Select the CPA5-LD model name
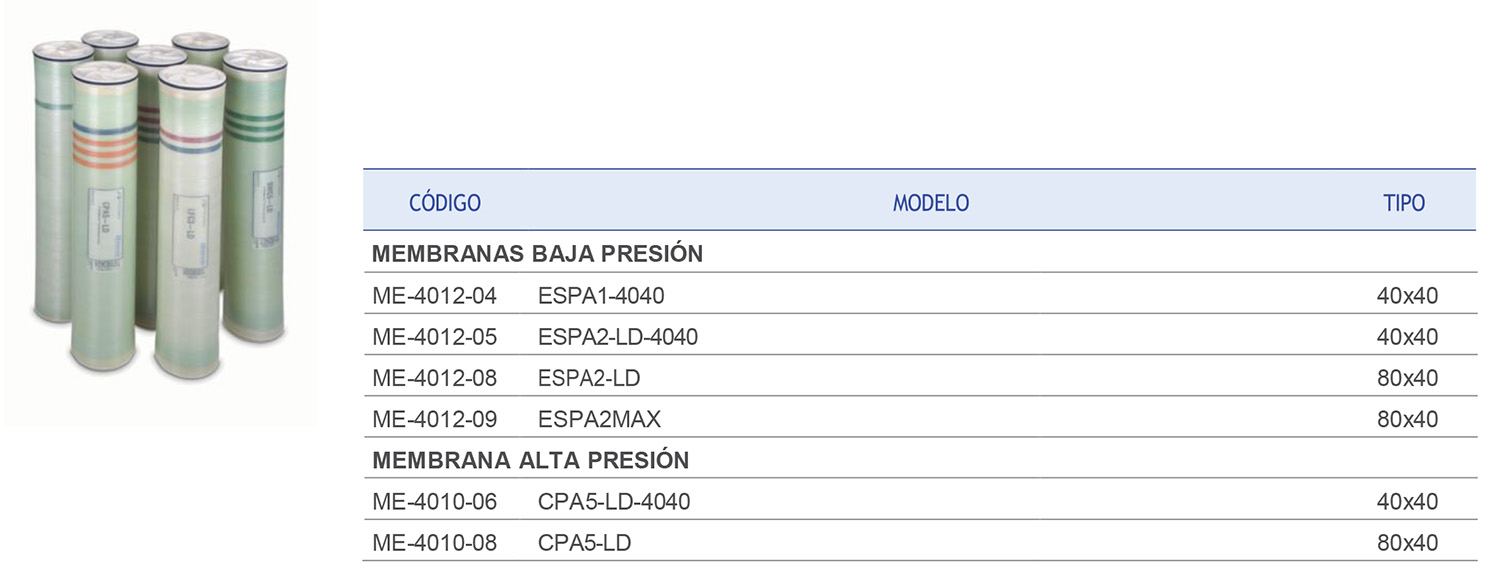Viewport: 1500px width, 585px height. (x=585, y=543)
